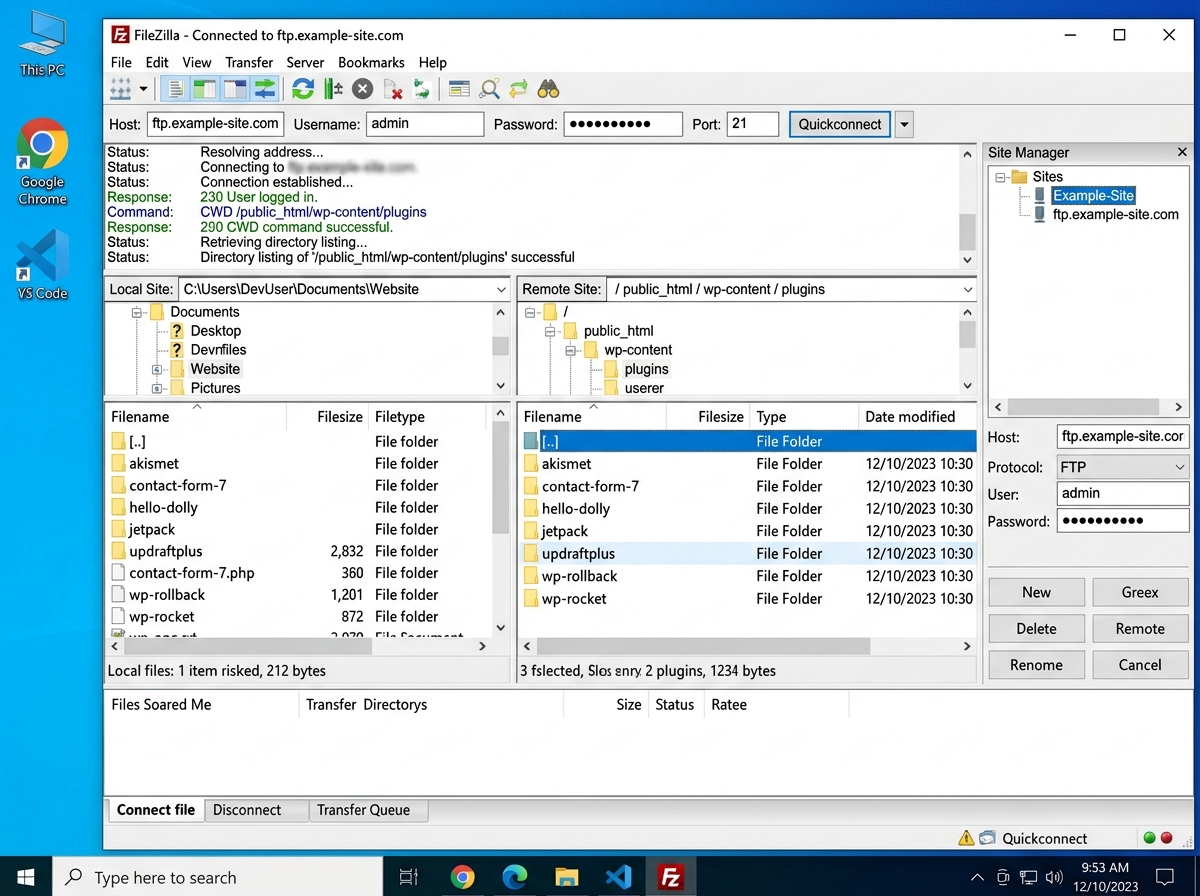Click the Disconnect from server toolbar icon
Viewport: 1200px width, 896px height.
393,89
